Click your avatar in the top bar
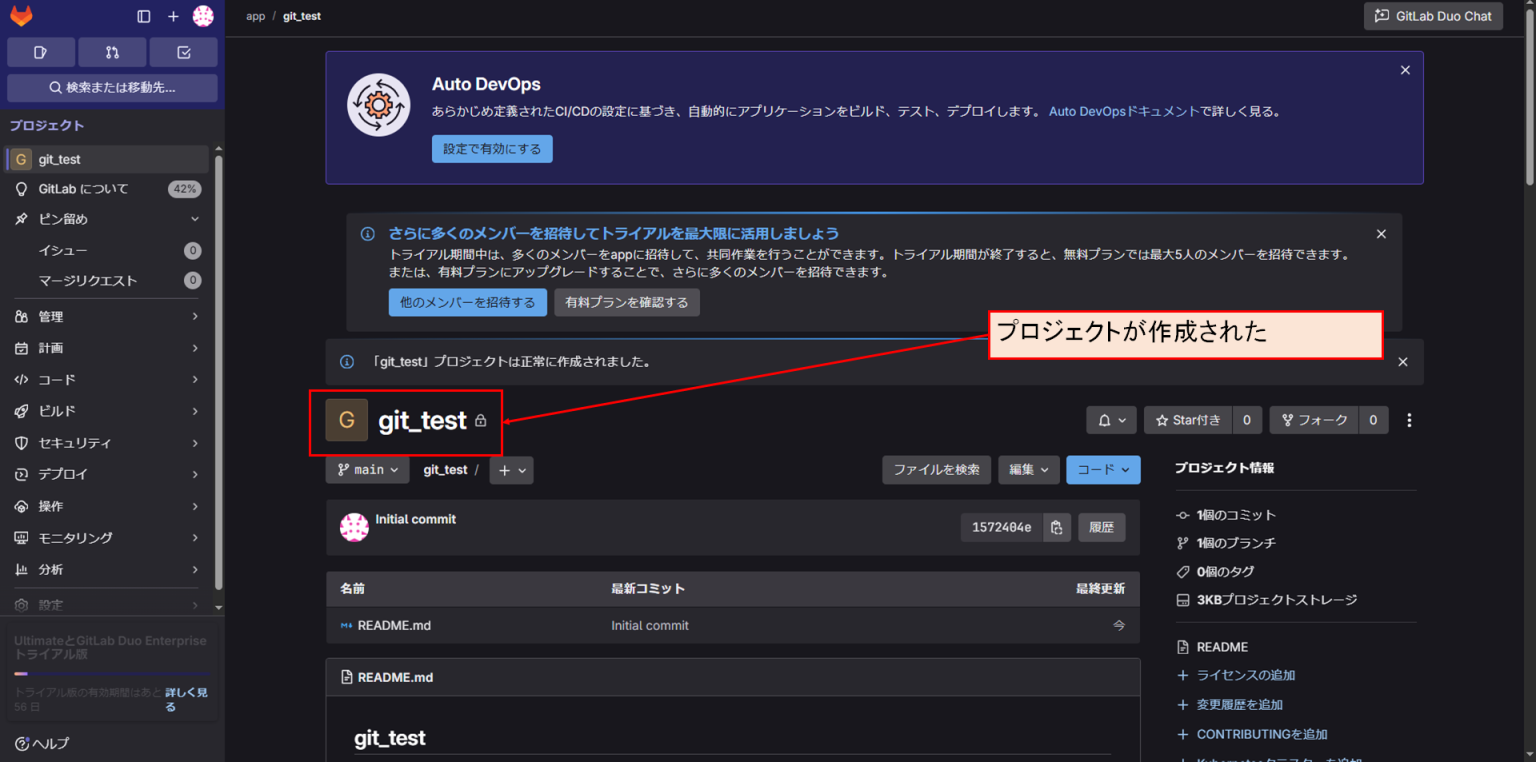This screenshot has width=1536, height=762. [203, 15]
